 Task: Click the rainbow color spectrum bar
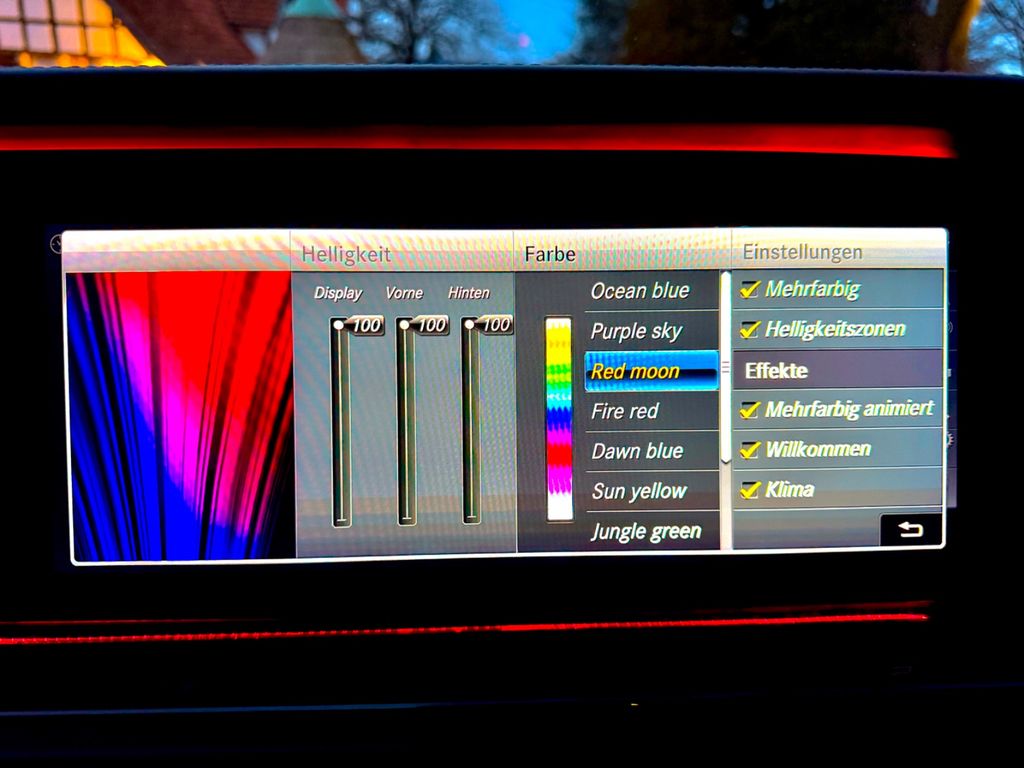pos(559,418)
